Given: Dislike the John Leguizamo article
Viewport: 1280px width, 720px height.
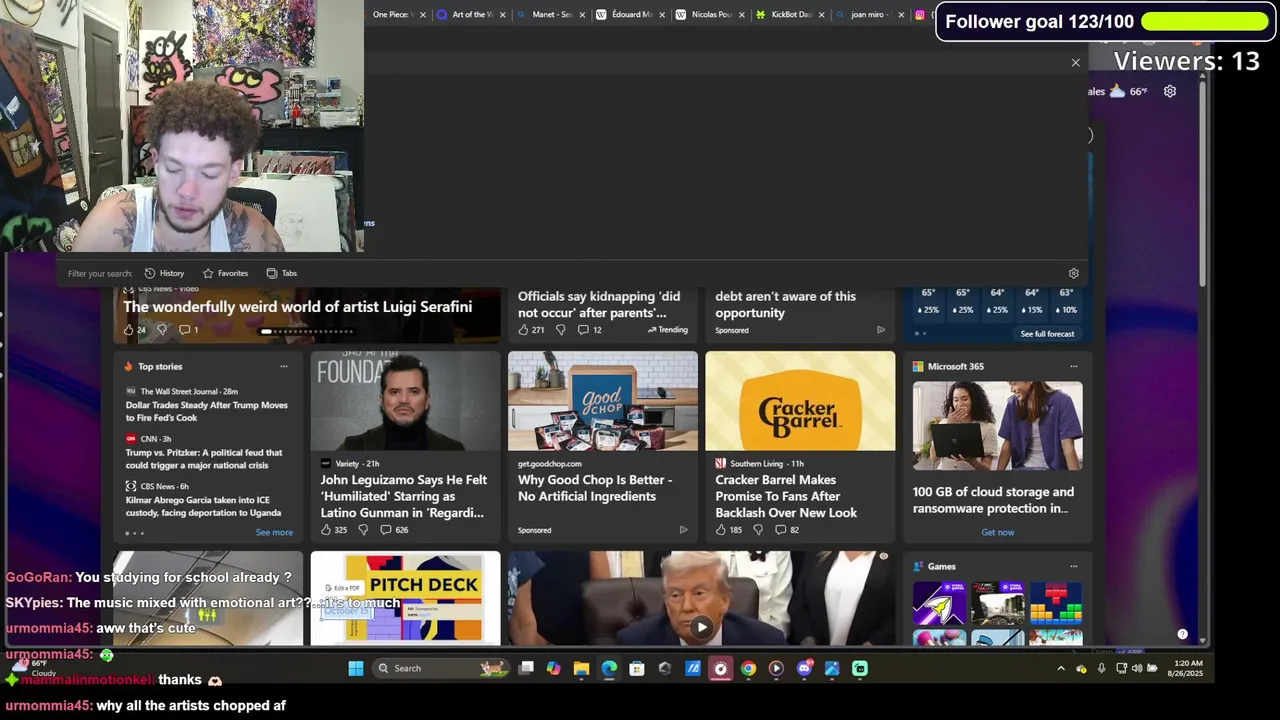Looking at the screenshot, I should click(363, 530).
